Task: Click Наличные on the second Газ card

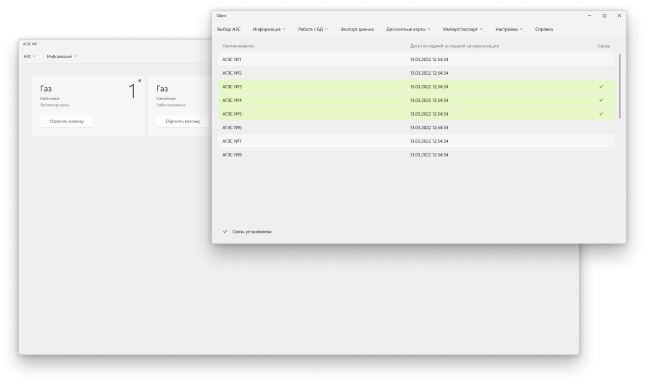Action: 166,99
